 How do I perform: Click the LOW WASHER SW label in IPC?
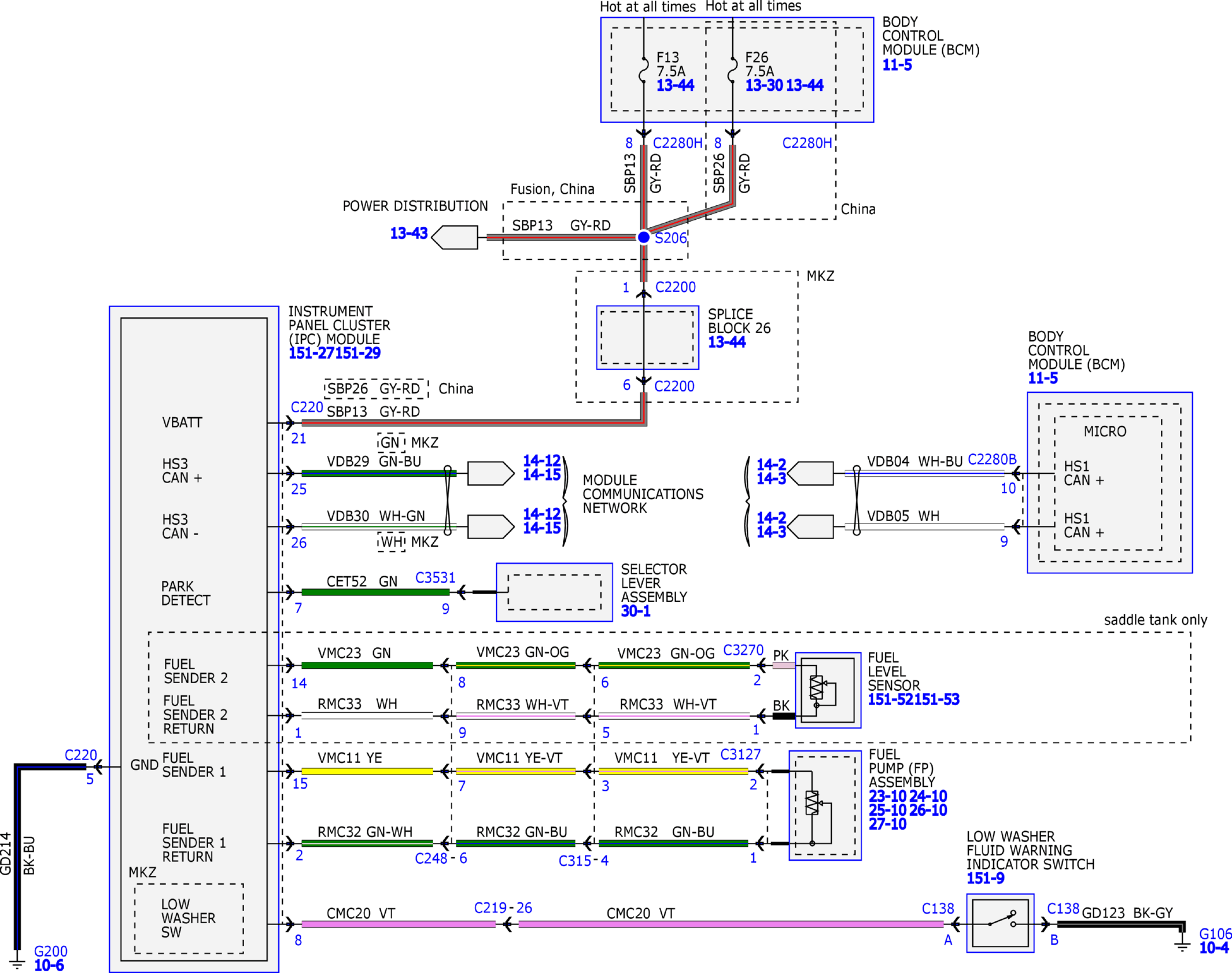pos(188,918)
